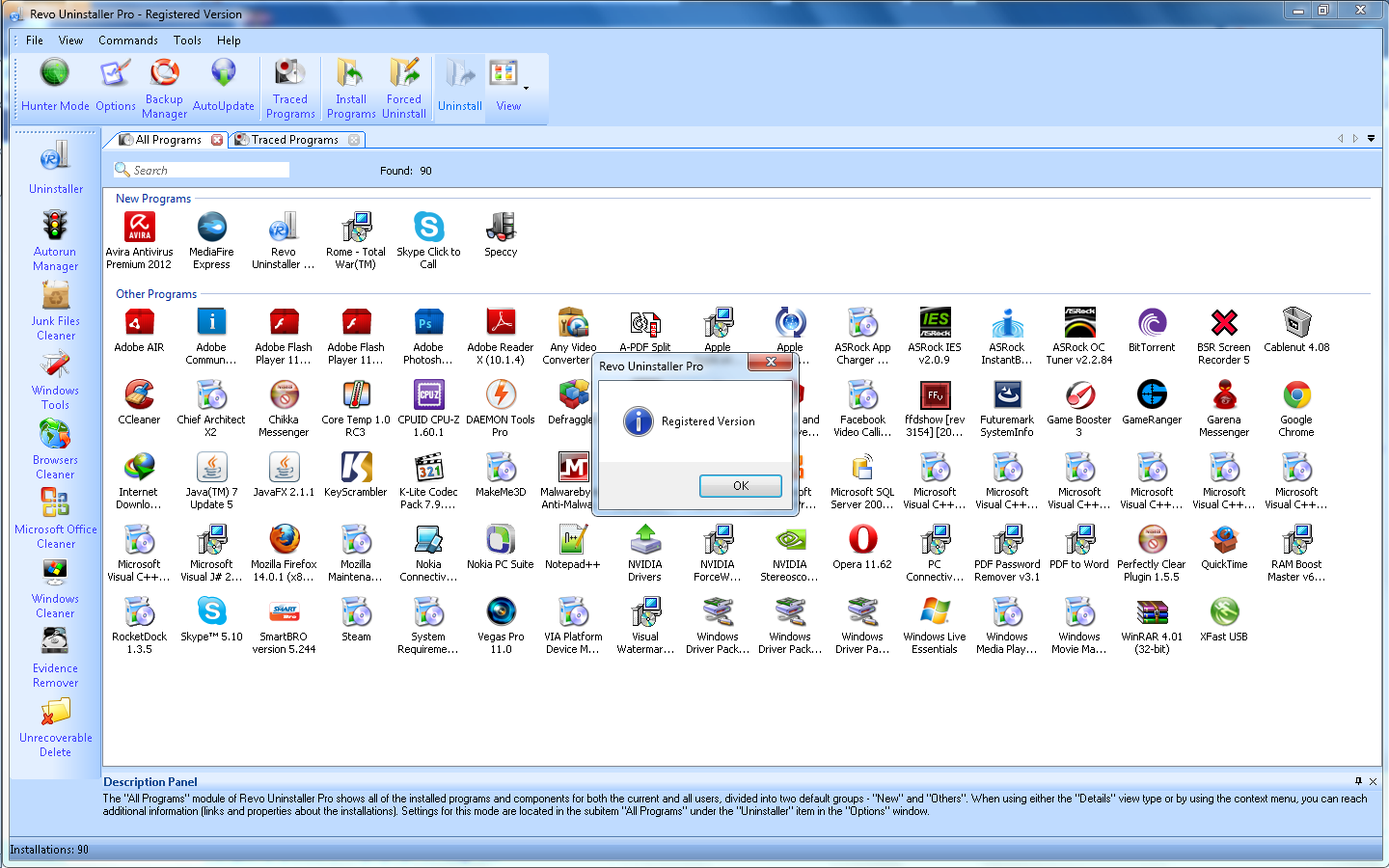Open Browsers Cleaner tool
1389x868 pixels.
pyautogui.click(x=56, y=449)
